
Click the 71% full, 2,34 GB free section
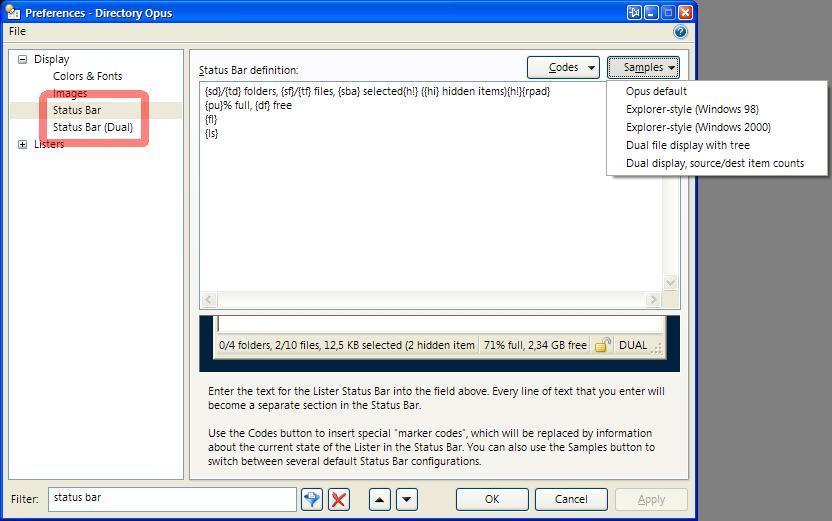coord(535,345)
